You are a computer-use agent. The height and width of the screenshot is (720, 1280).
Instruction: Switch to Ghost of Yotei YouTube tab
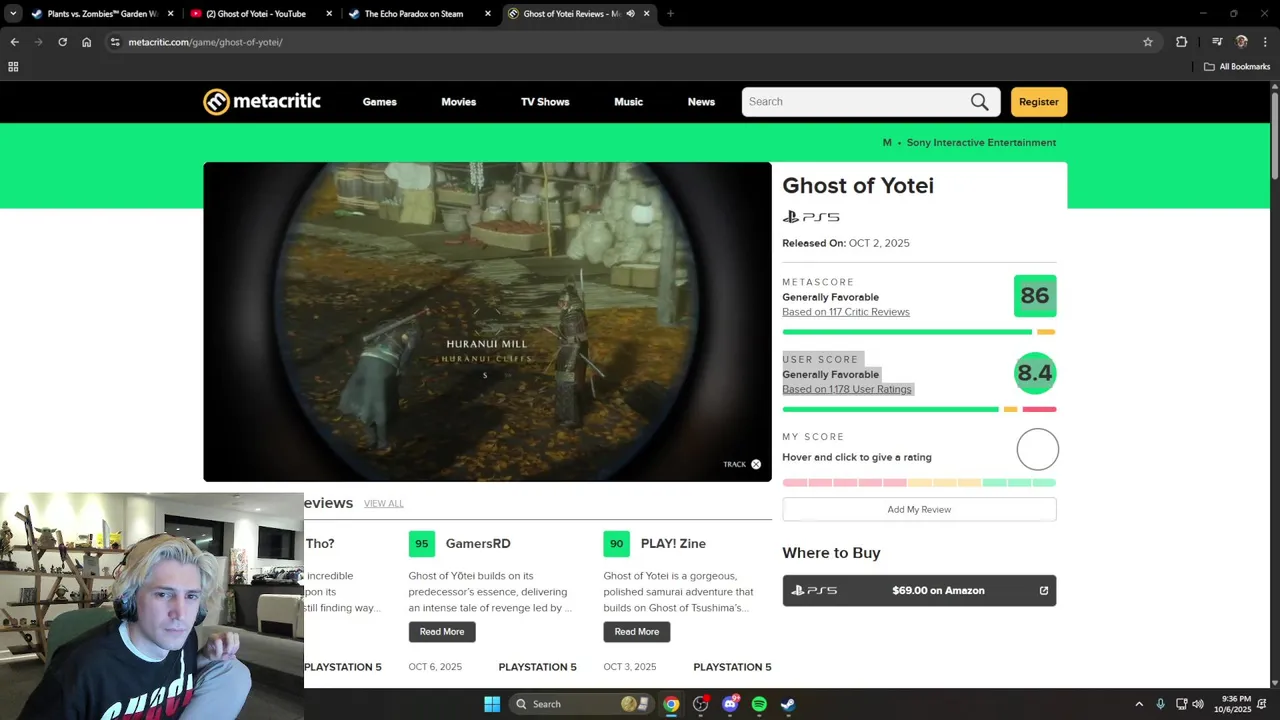262,14
